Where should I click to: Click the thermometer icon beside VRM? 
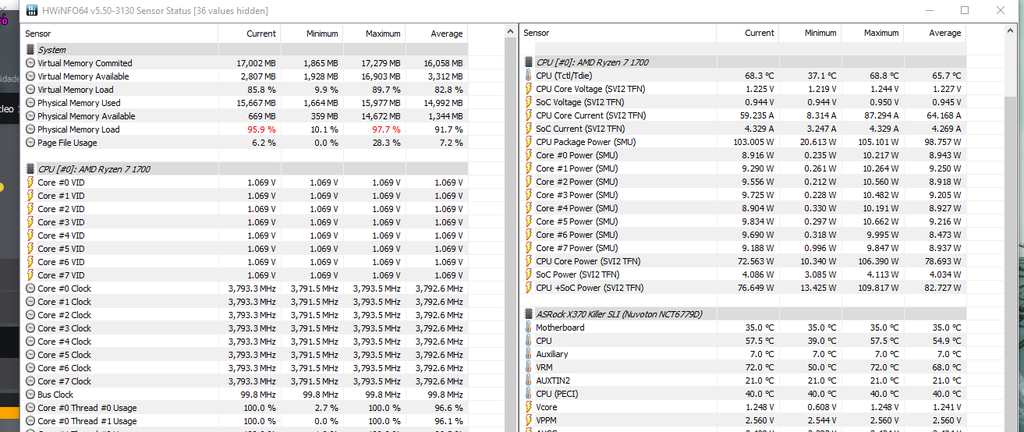(x=529, y=367)
